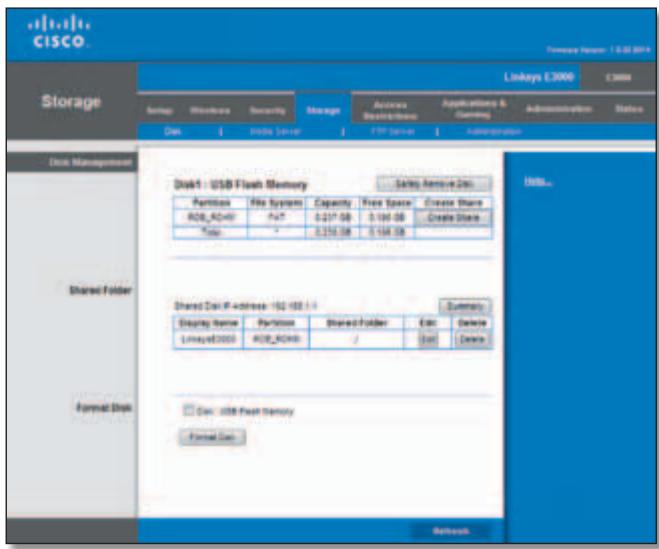Click the Safely Remove Disk button
659x549 pixels.
click(x=434, y=184)
